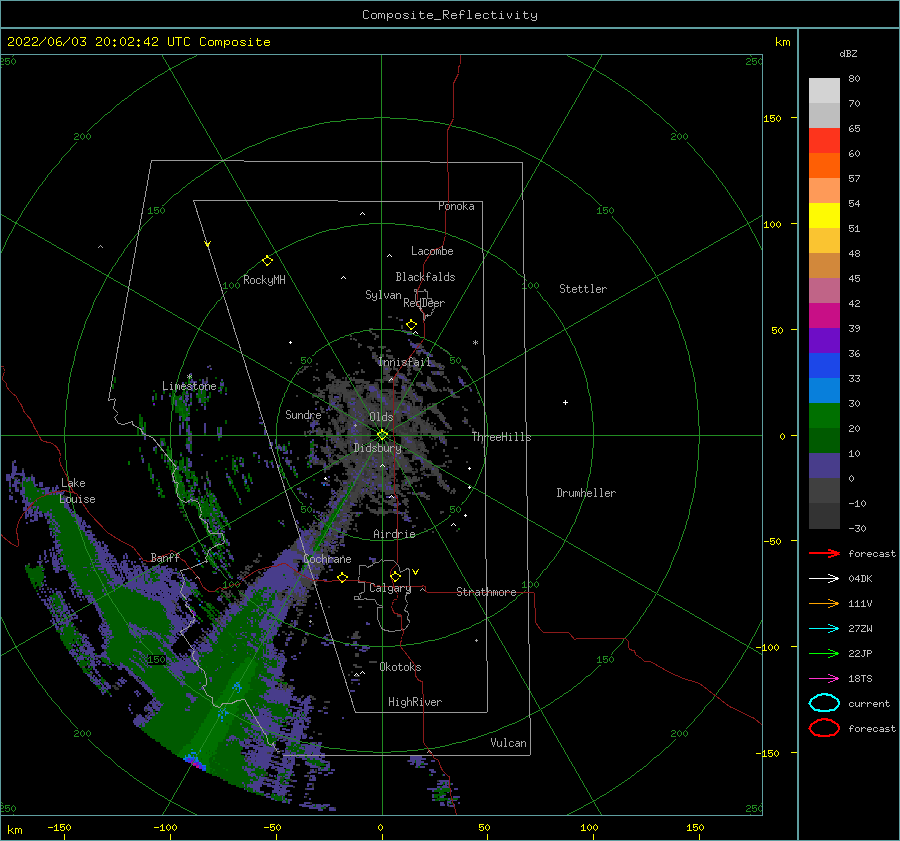900x841 pixels.
Task: Select the Airdrie label
Action: pyautogui.click(x=394, y=534)
